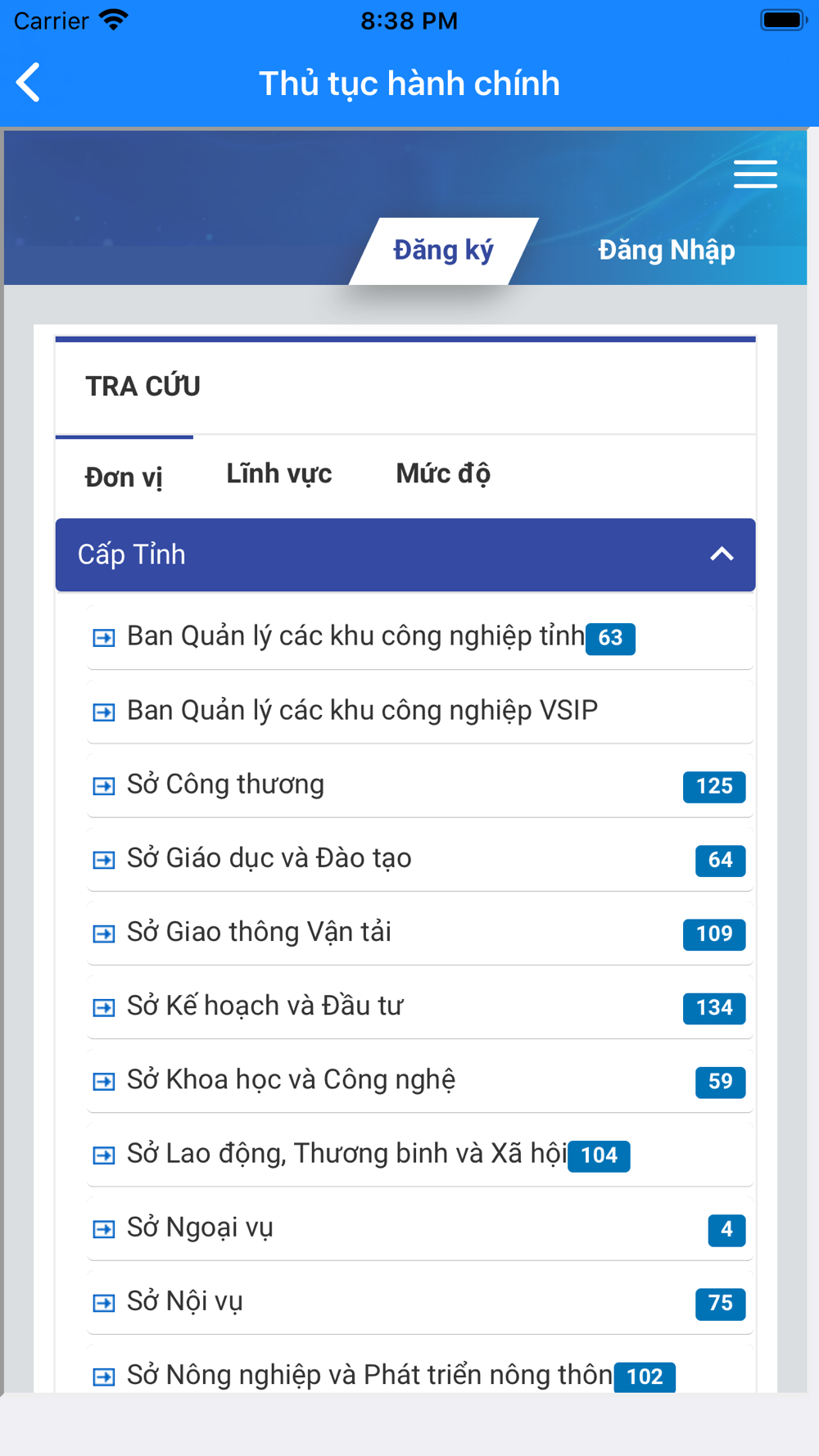Click arrow icon beside Sở Khoa học và Công nghệ
The height and width of the screenshot is (1456, 819).
tap(104, 1082)
